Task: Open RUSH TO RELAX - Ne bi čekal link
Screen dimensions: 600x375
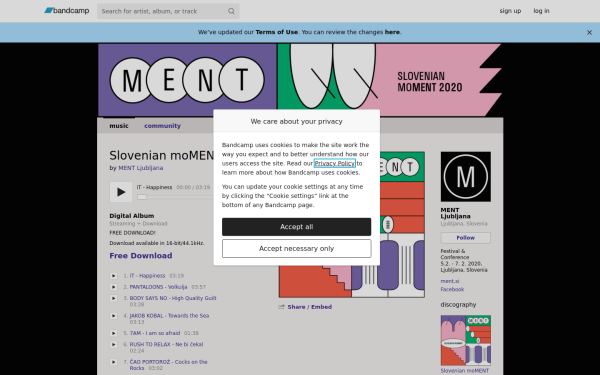Action: click(166, 344)
